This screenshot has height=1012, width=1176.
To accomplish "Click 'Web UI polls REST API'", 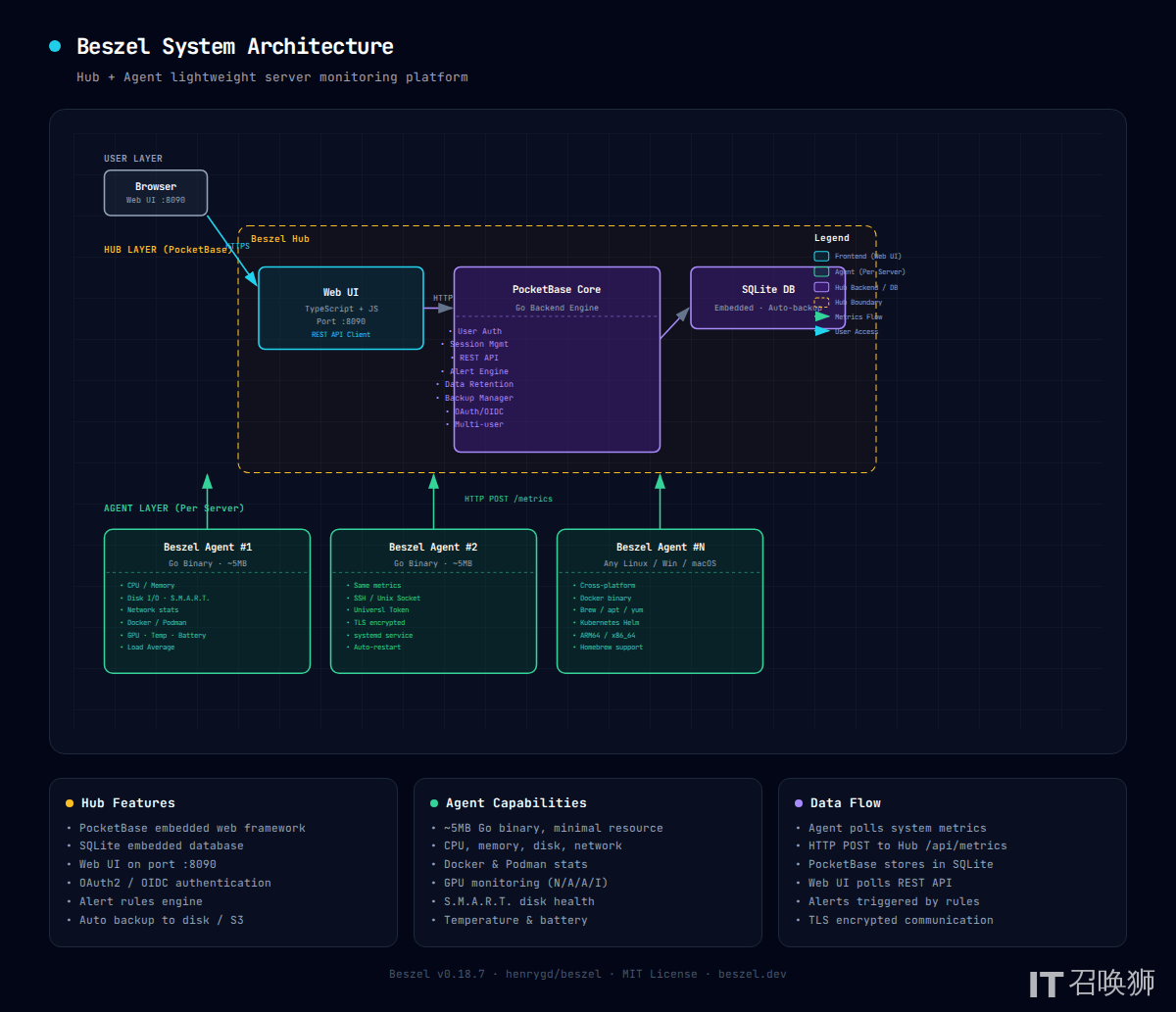I will point(880,883).
